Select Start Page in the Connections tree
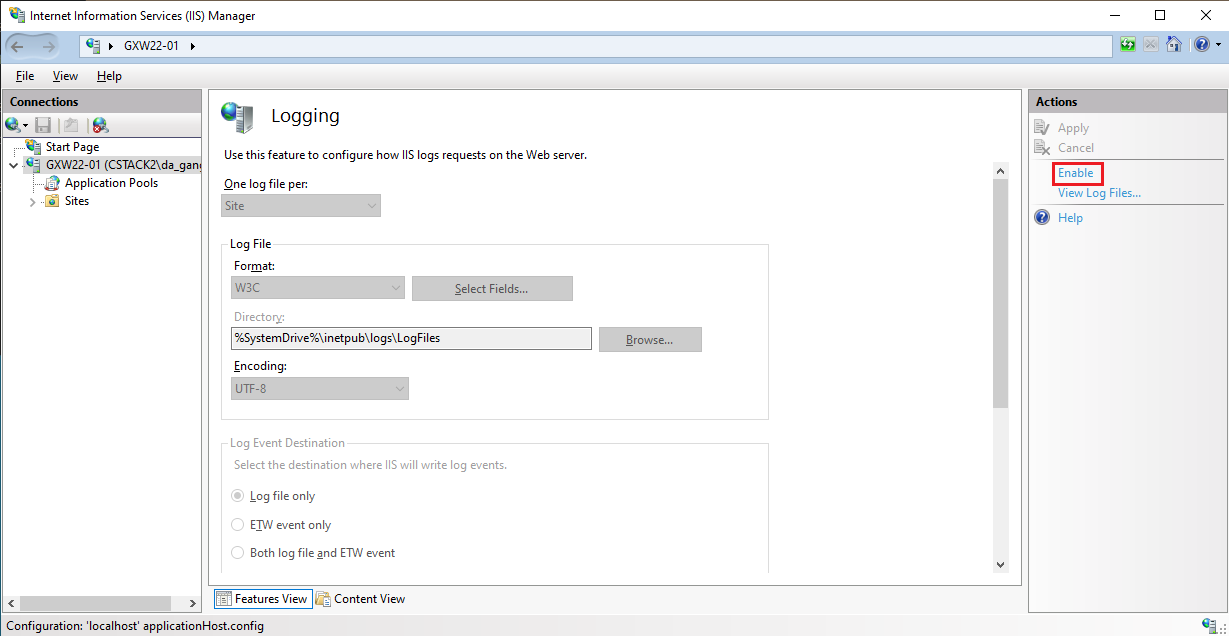The width and height of the screenshot is (1229, 636). click(73, 147)
